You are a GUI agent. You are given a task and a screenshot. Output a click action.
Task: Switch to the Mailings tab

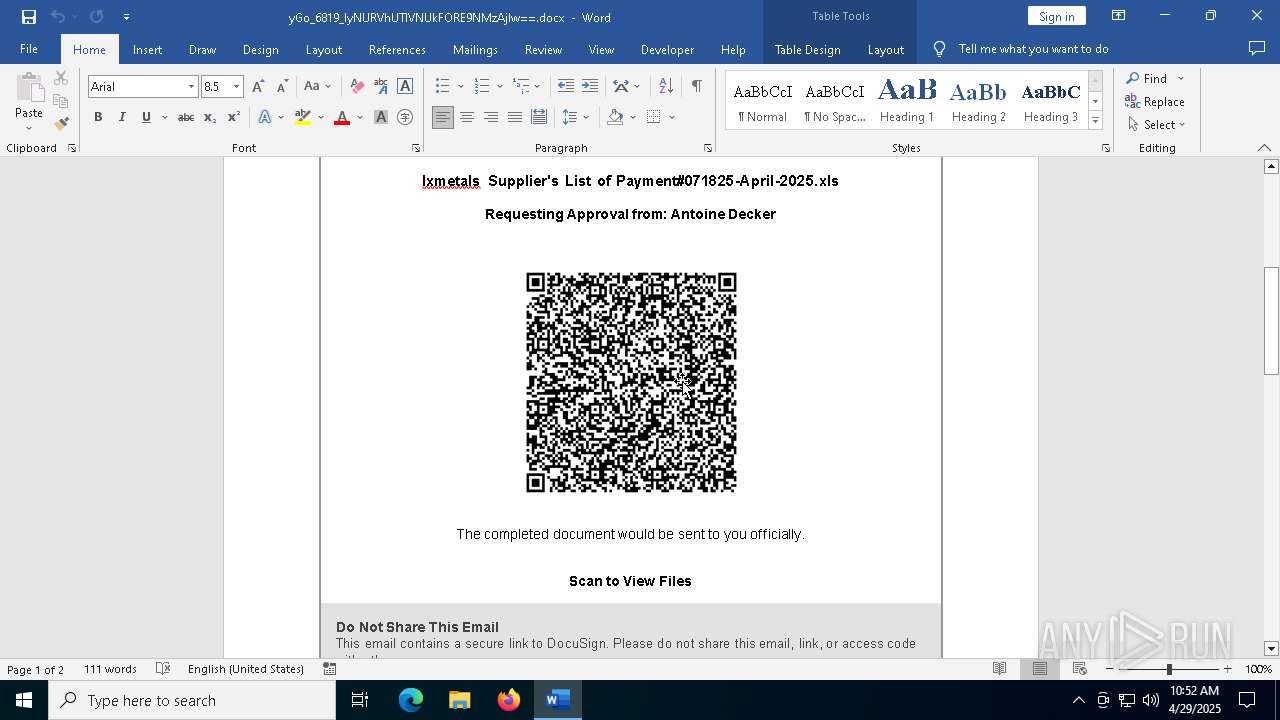click(x=475, y=49)
